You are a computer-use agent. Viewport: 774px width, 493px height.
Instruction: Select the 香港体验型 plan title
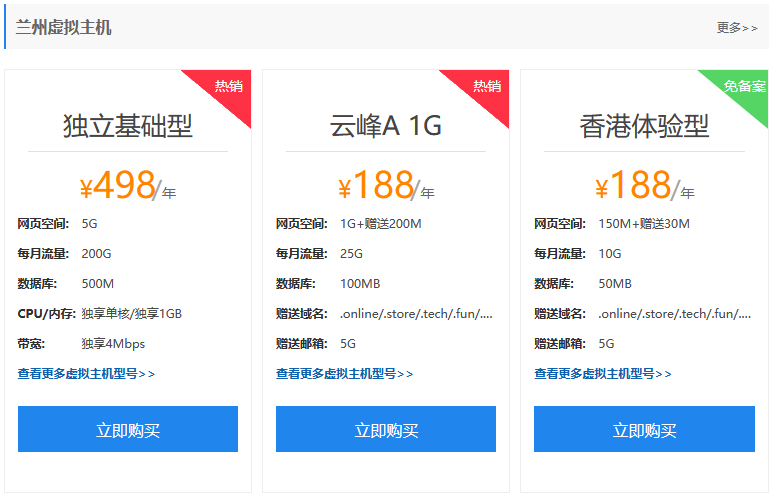644,125
